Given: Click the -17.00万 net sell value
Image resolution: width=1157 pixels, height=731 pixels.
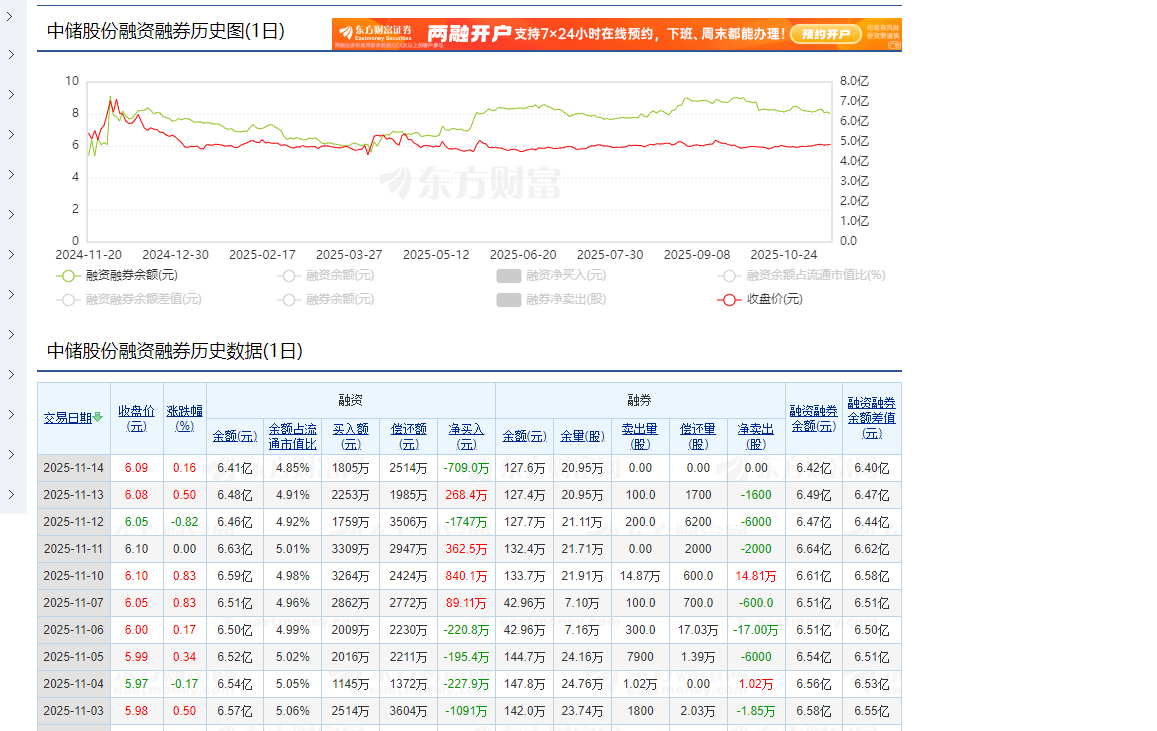Looking at the screenshot, I should 756,630.
